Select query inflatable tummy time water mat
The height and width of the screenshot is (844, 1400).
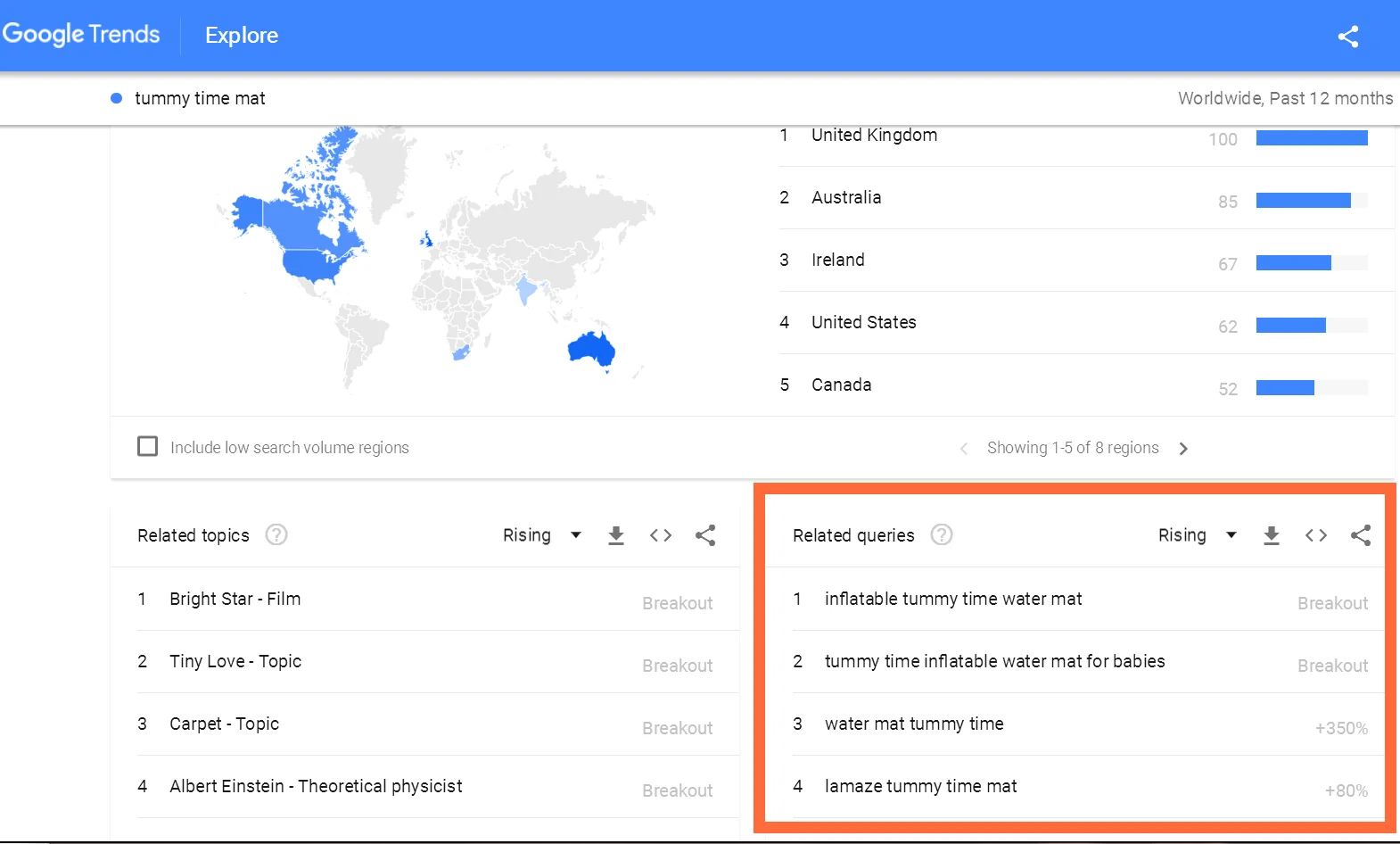(952, 599)
